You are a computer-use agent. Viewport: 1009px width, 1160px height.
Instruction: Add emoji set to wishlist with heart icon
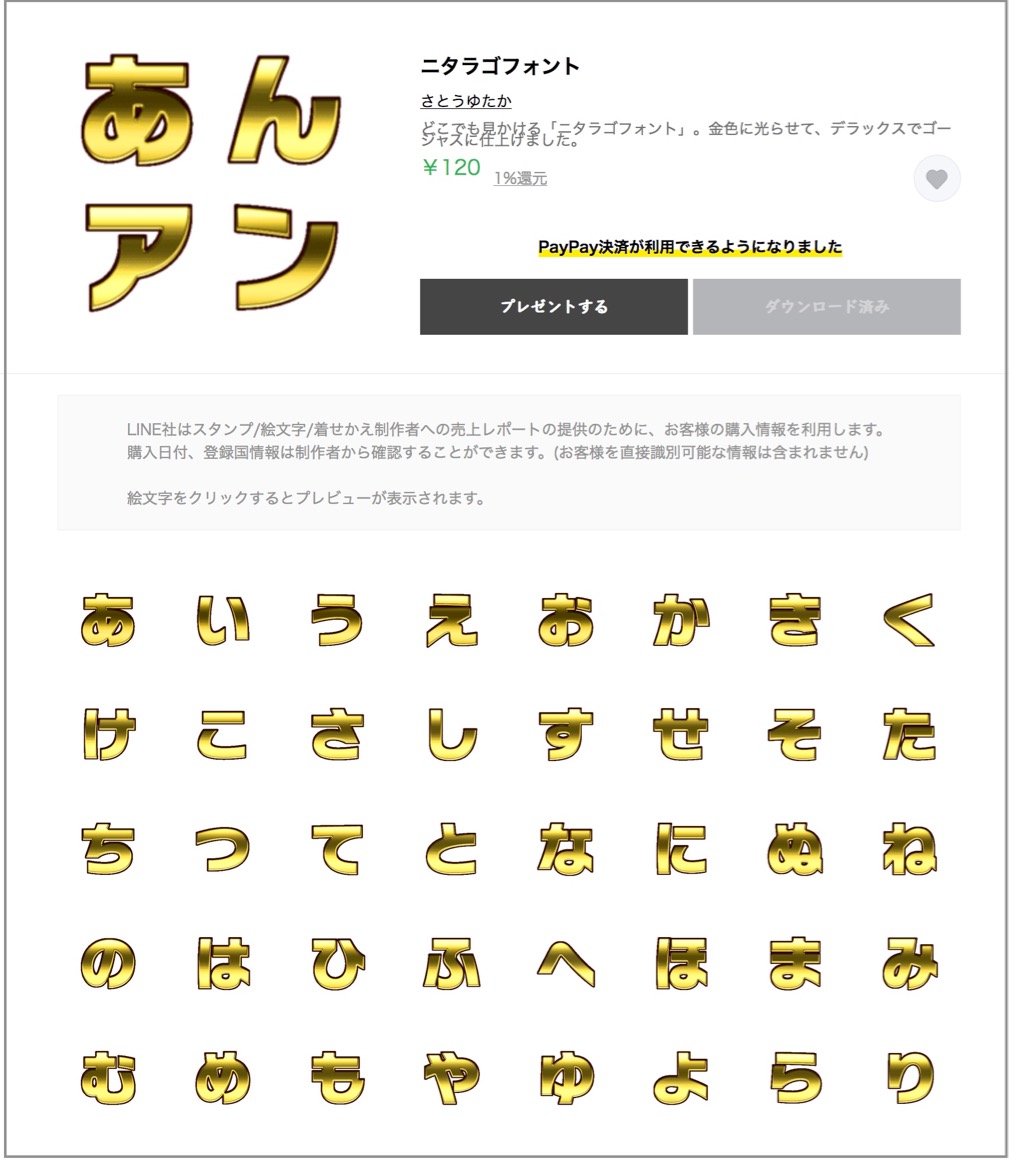(x=937, y=178)
